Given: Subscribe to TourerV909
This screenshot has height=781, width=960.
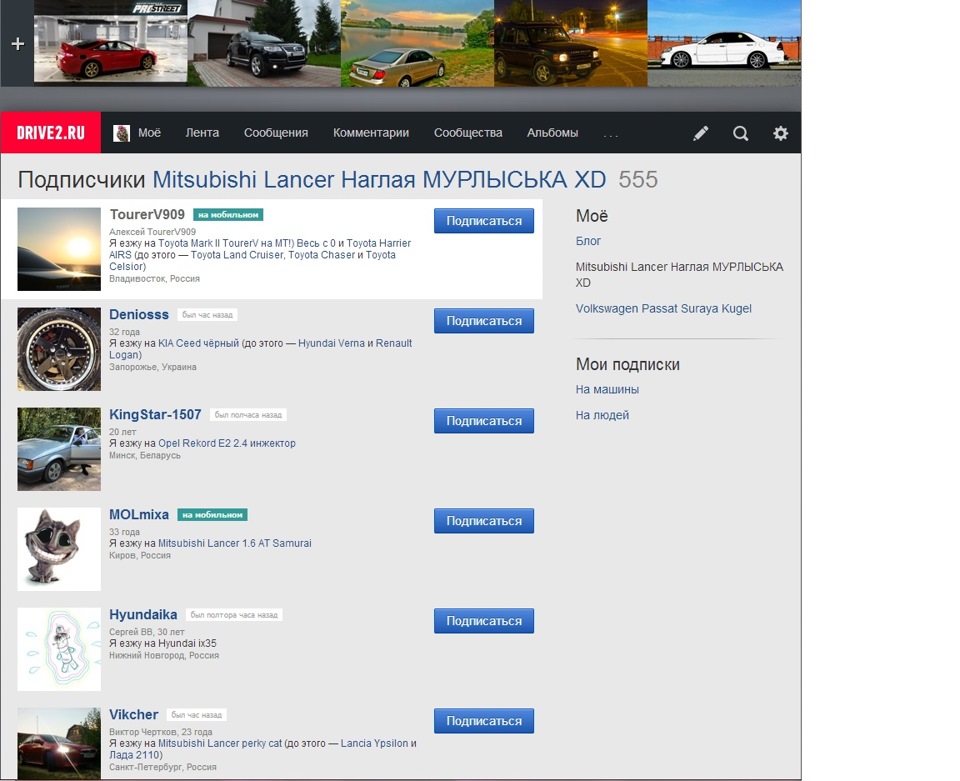Looking at the screenshot, I should [x=484, y=220].
